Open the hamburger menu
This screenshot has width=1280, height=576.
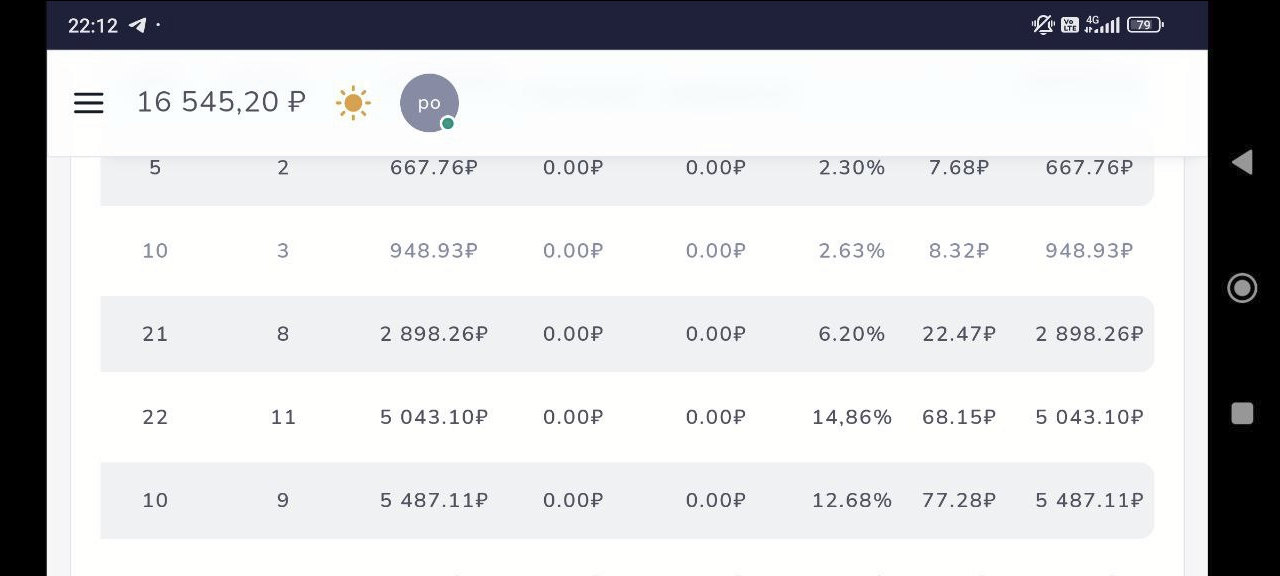point(89,103)
